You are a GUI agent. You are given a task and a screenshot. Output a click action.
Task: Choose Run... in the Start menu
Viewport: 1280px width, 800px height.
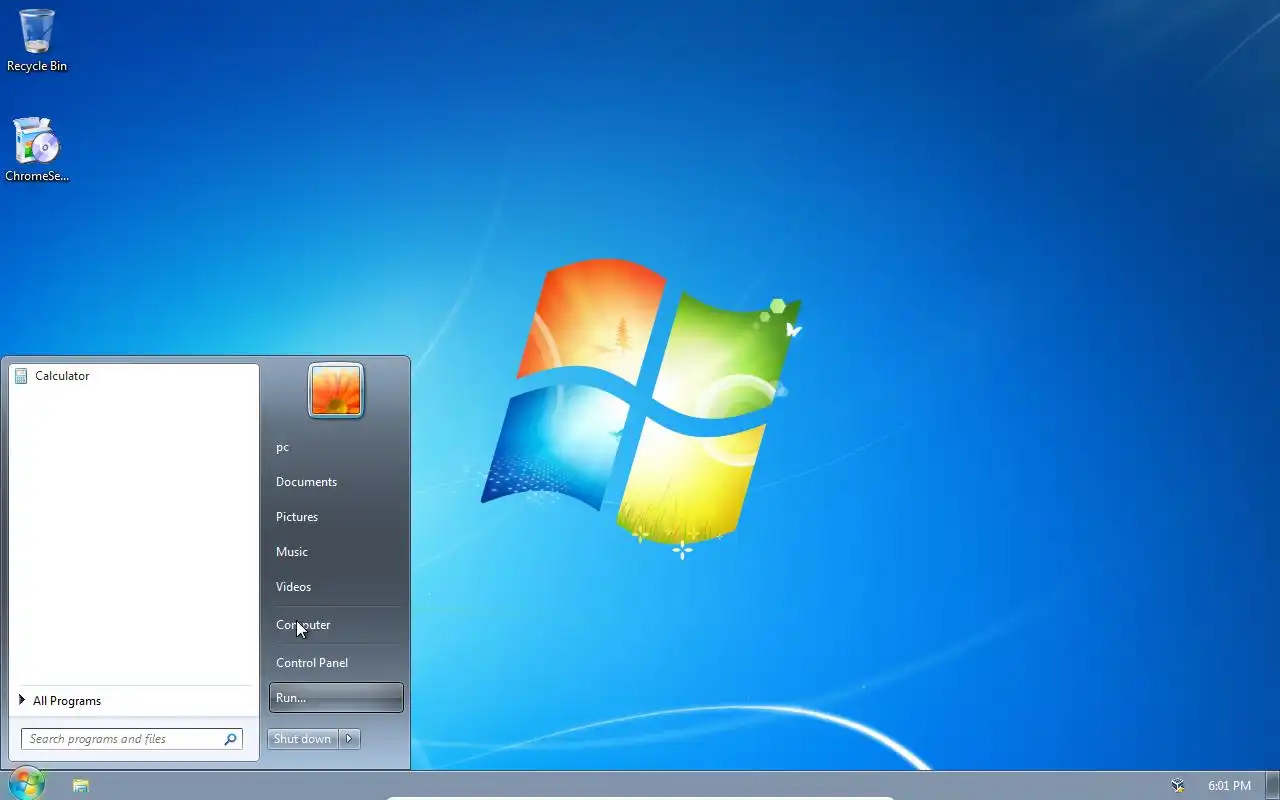click(x=336, y=698)
